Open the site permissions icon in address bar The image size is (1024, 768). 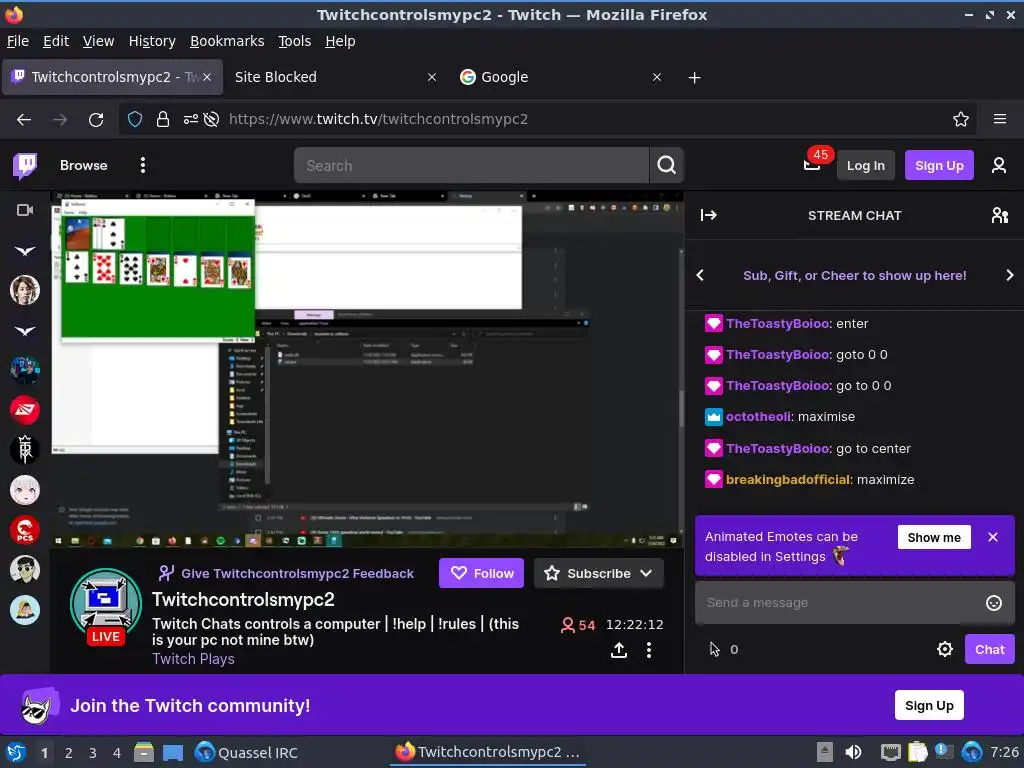[x=190, y=119]
